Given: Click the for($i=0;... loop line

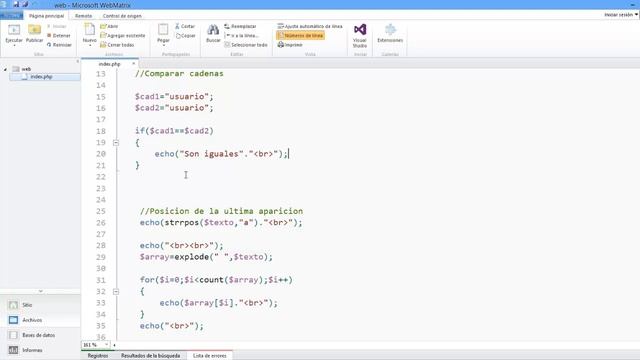Looking at the screenshot, I should click(x=216, y=280).
